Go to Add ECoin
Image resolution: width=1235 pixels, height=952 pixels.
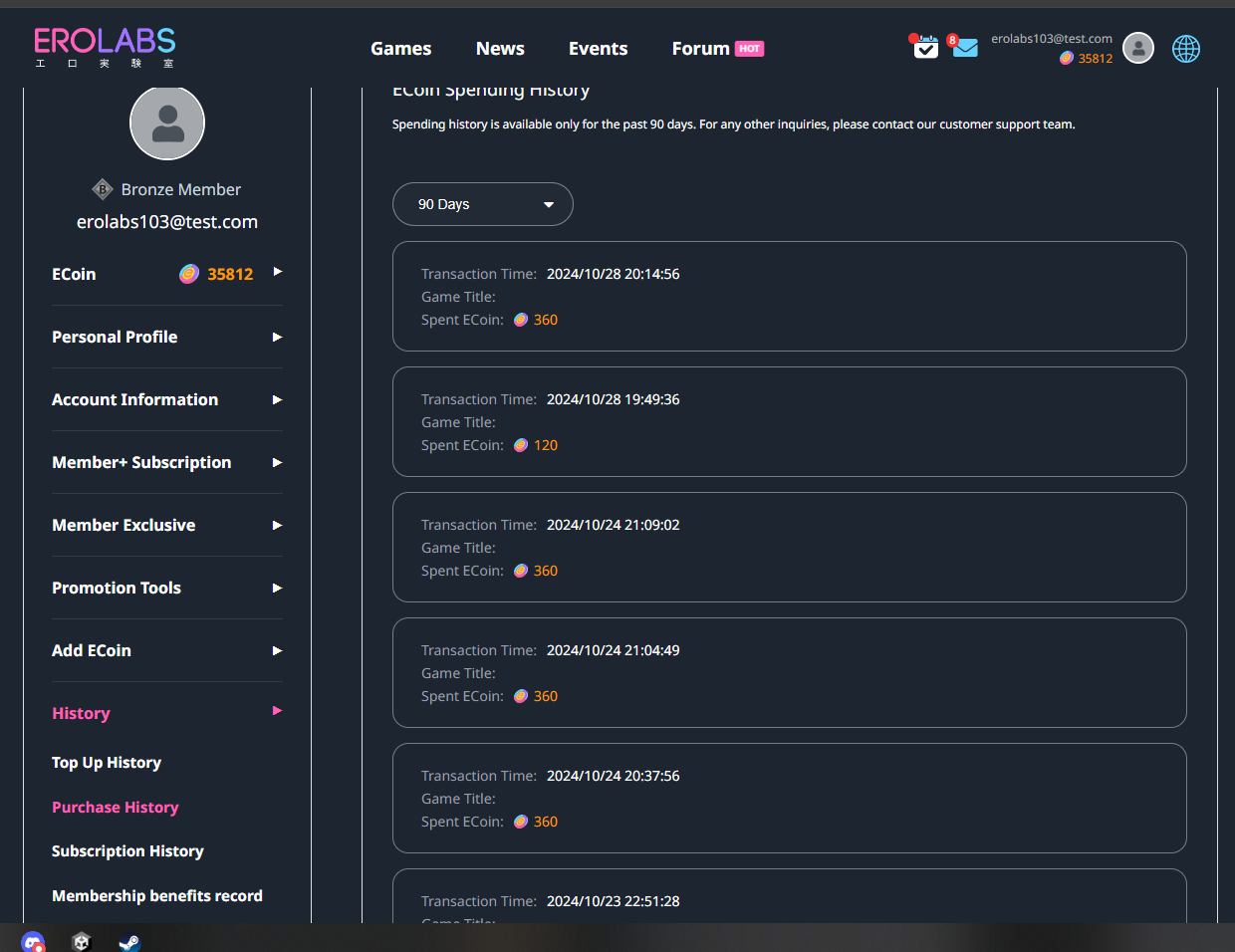click(x=92, y=650)
